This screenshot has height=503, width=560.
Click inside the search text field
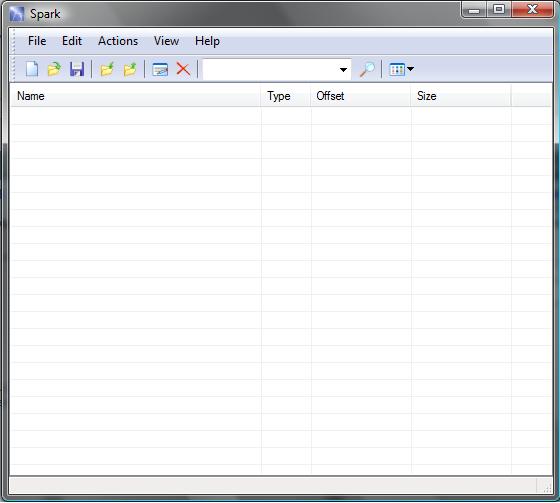click(270, 69)
